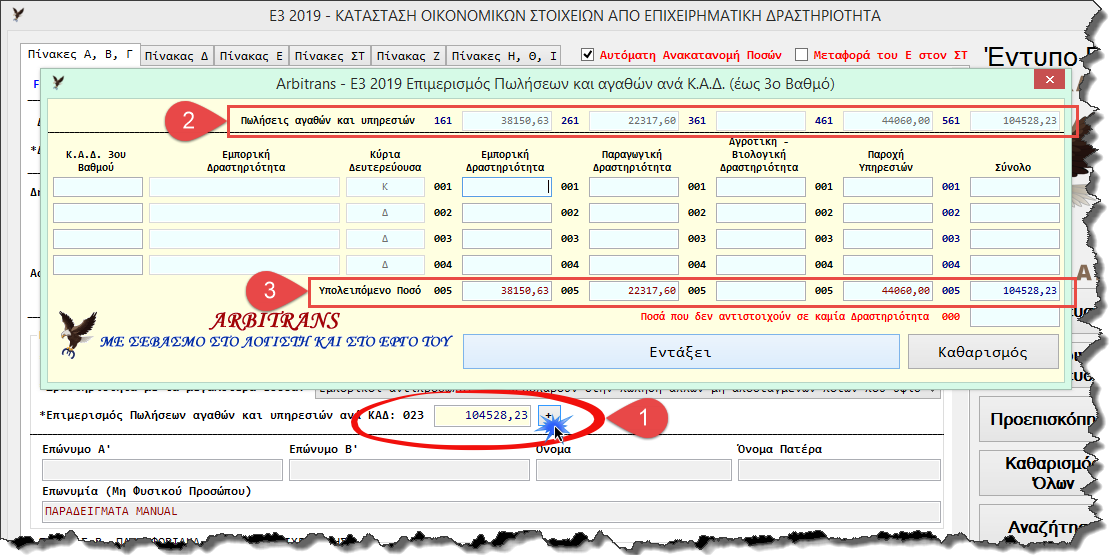
Task: Select the Πίνακας Ζ tab
Action: tap(408, 55)
